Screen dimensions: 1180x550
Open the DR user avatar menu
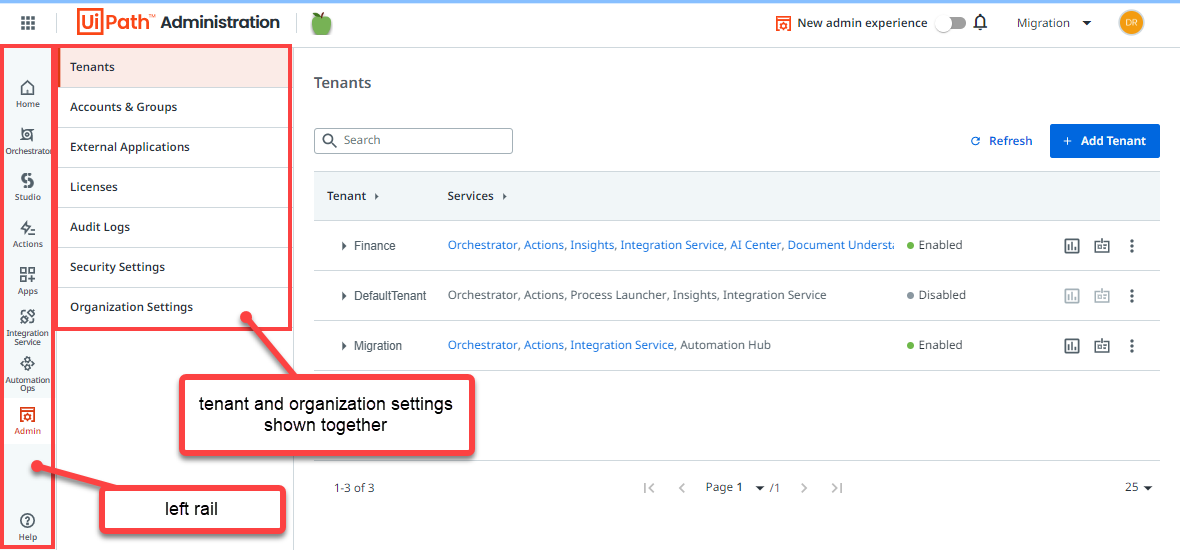[1130, 23]
